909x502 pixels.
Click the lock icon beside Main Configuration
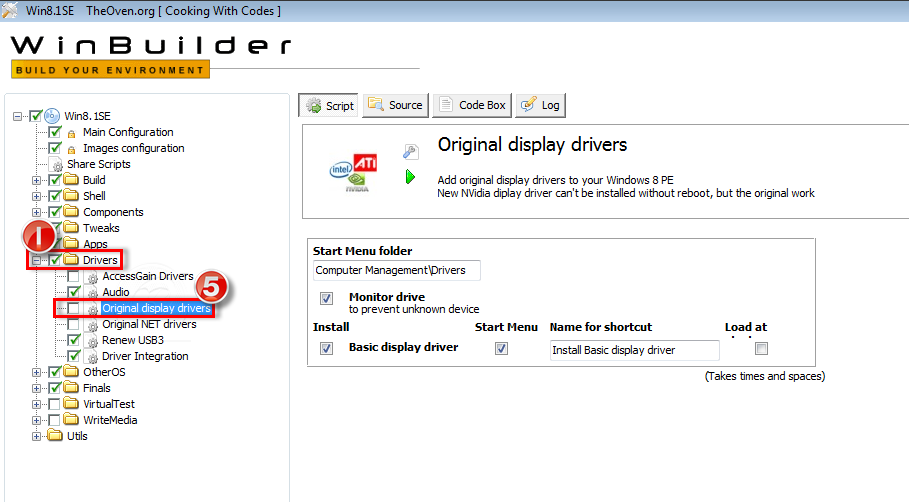(71, 134)
